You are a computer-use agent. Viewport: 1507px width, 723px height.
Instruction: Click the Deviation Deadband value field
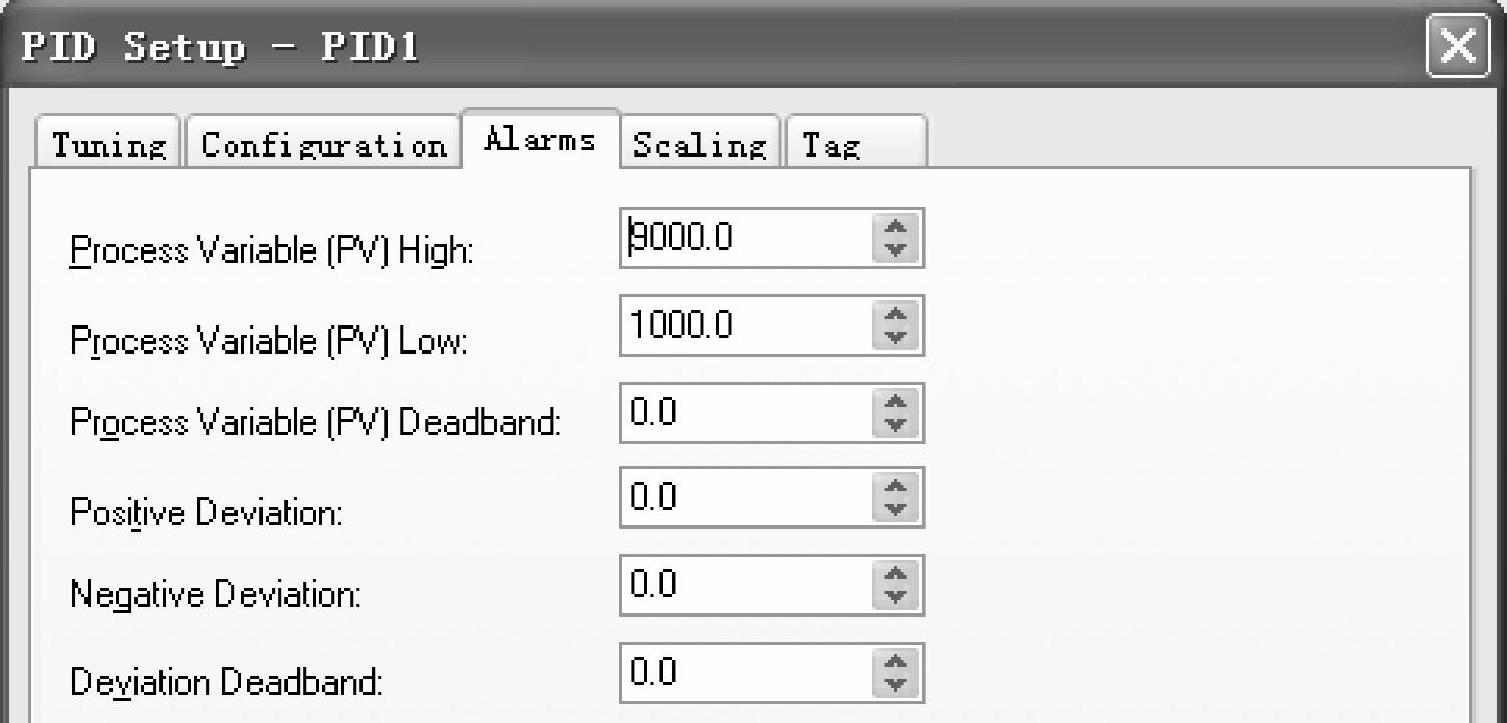[x=747, y=671]
